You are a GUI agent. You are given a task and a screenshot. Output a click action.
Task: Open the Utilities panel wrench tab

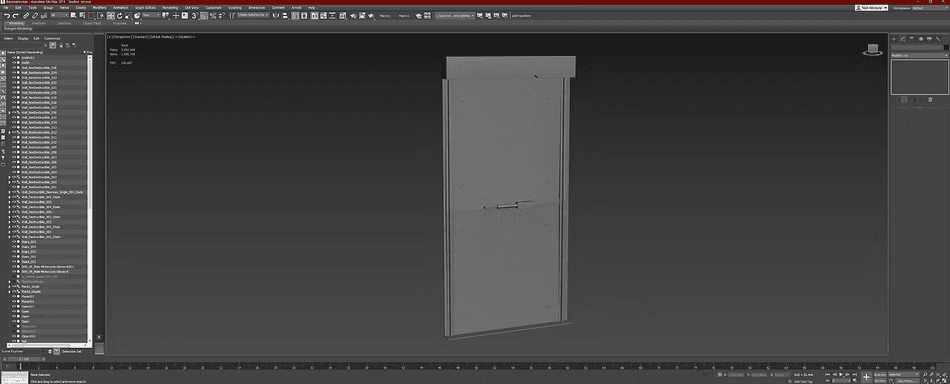pyautogui.click(x=938, y=39)
